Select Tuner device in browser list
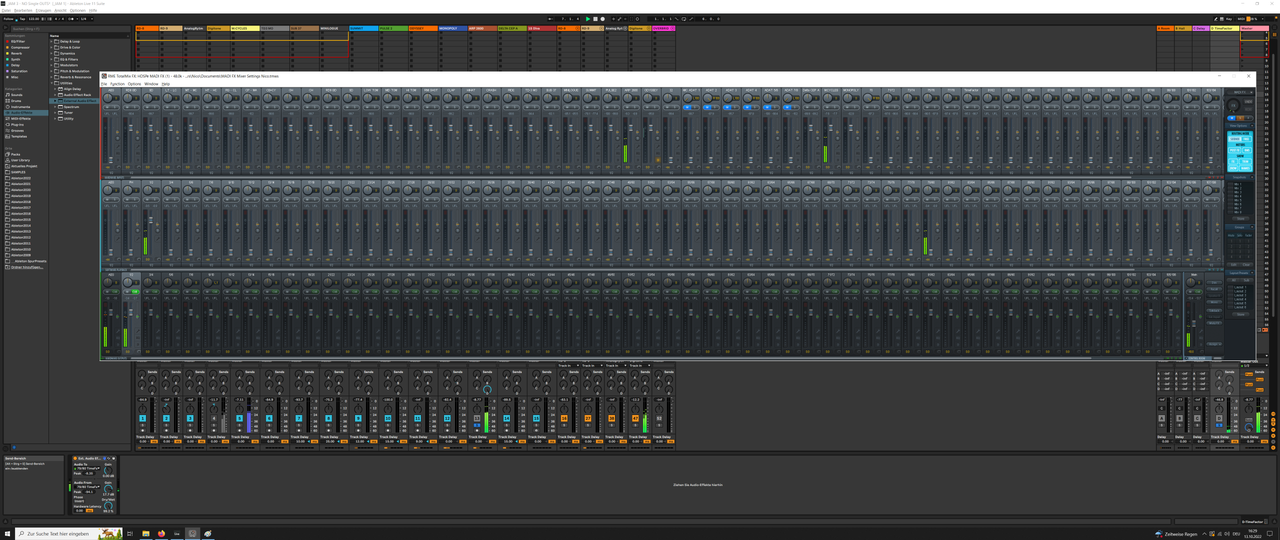 (68, 113)
